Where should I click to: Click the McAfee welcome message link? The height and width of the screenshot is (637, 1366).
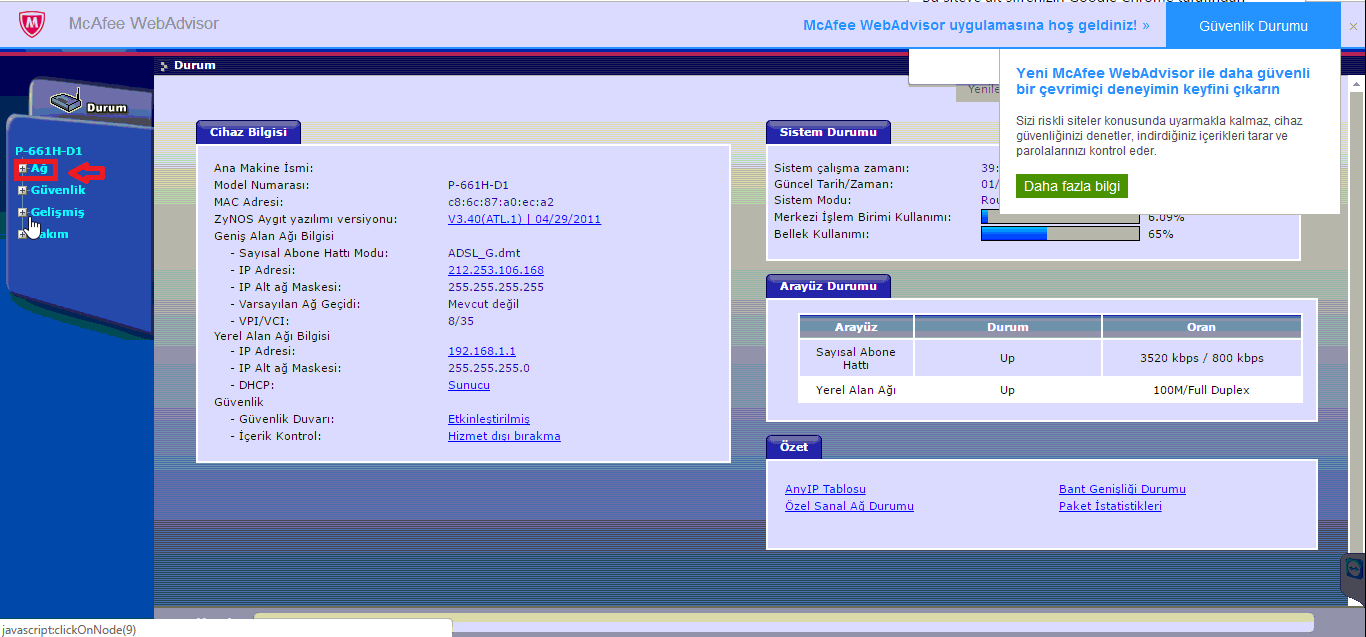[976, 25]
